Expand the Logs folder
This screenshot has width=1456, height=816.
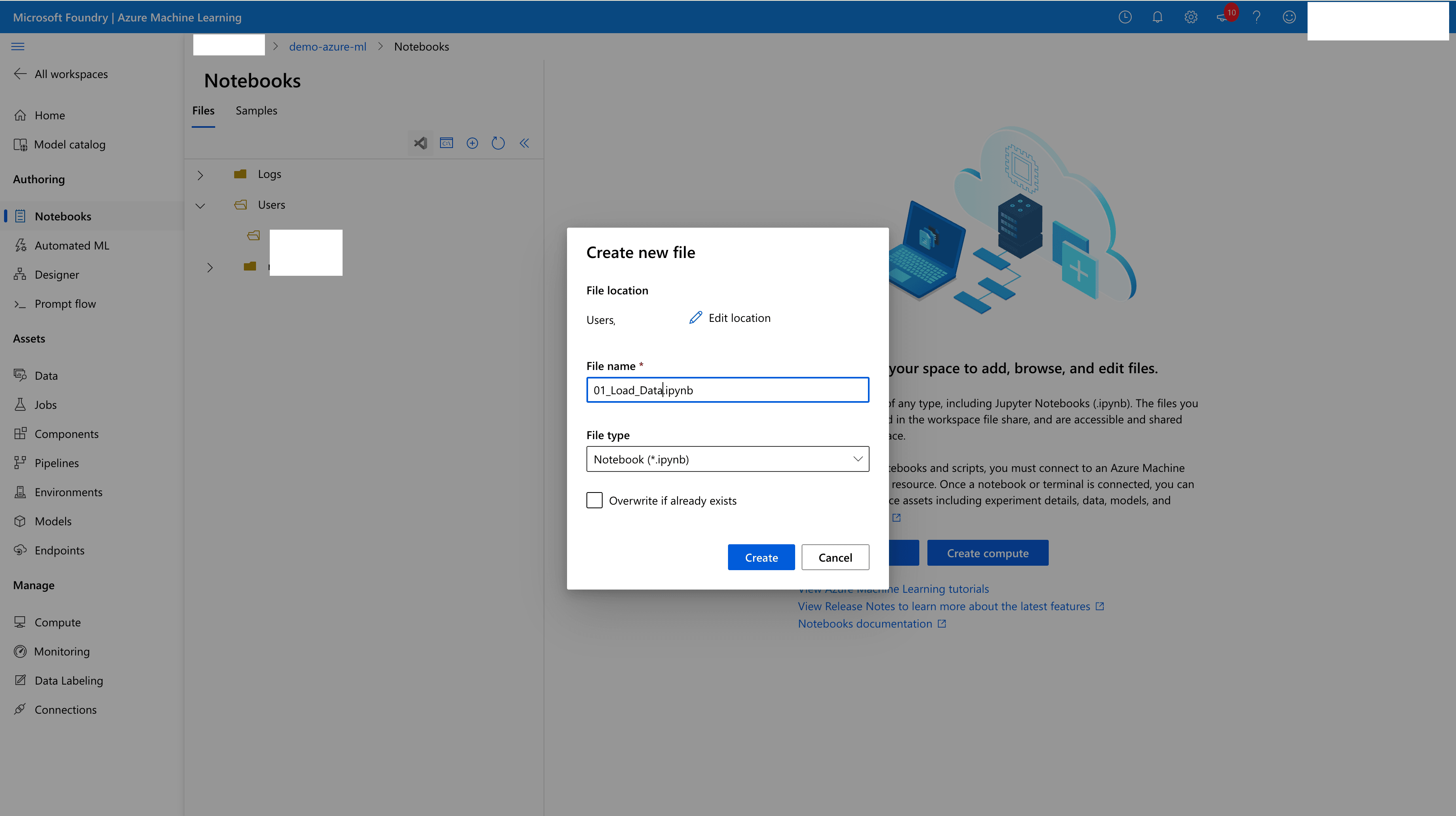(x=200, y=175)
